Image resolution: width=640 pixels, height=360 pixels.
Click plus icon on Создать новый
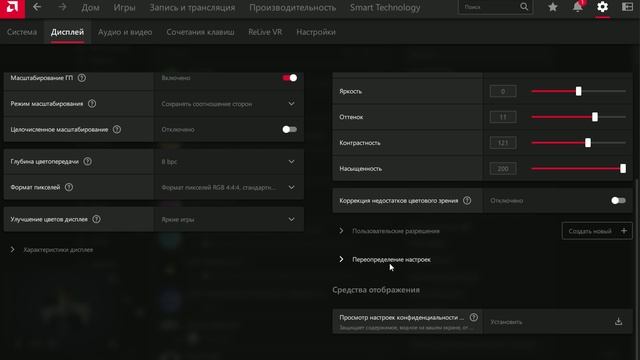click(x=624, y=231)
